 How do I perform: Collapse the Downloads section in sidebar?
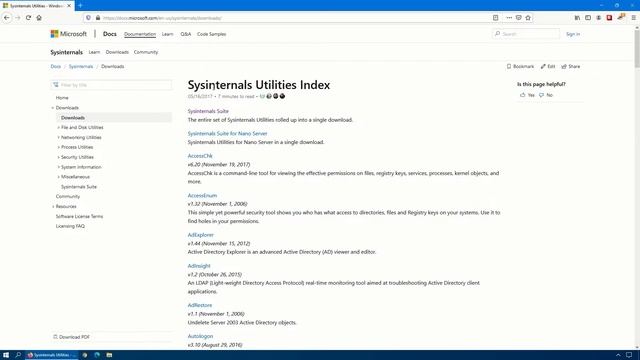(x=53, y=108)
